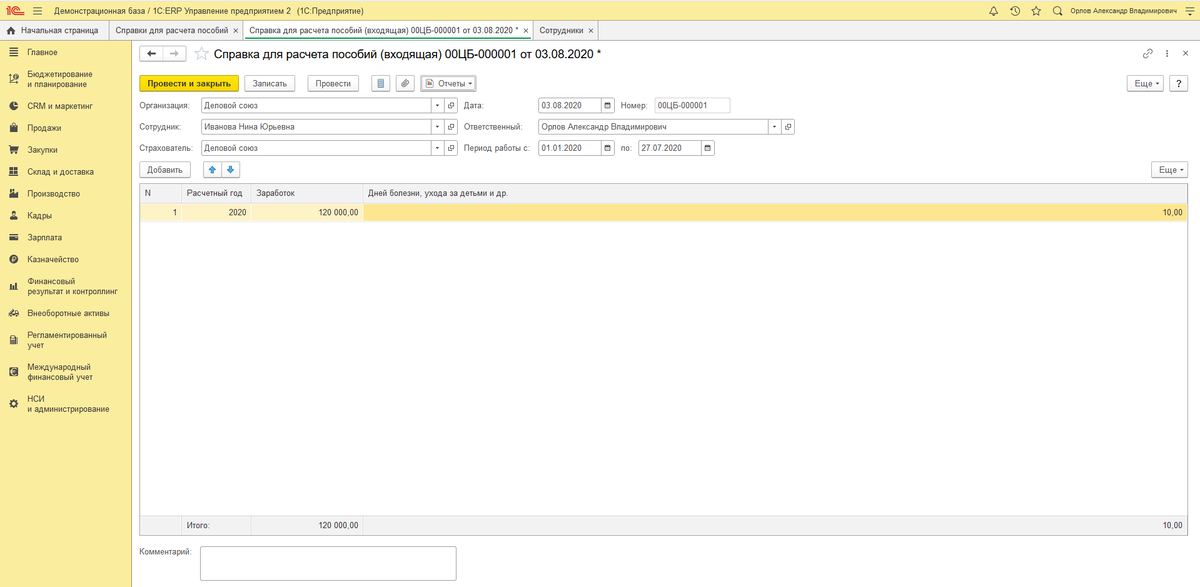
Task: Open Производство section in sidebar
Action: pos(65,193)
